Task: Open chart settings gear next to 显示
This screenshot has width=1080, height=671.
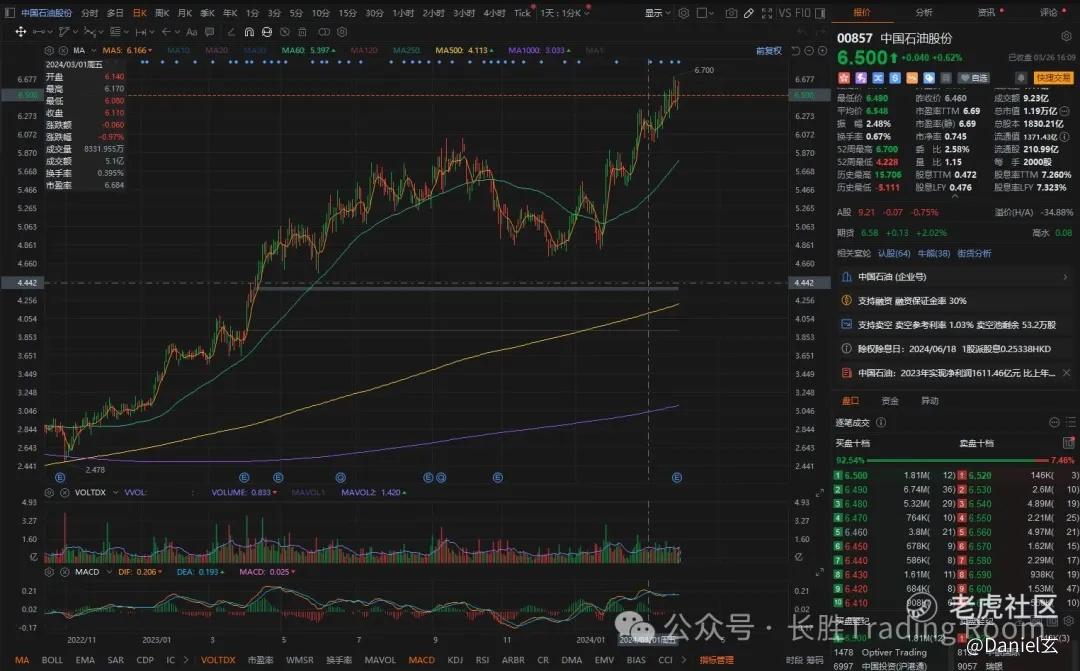Action: tap(683, 13)
